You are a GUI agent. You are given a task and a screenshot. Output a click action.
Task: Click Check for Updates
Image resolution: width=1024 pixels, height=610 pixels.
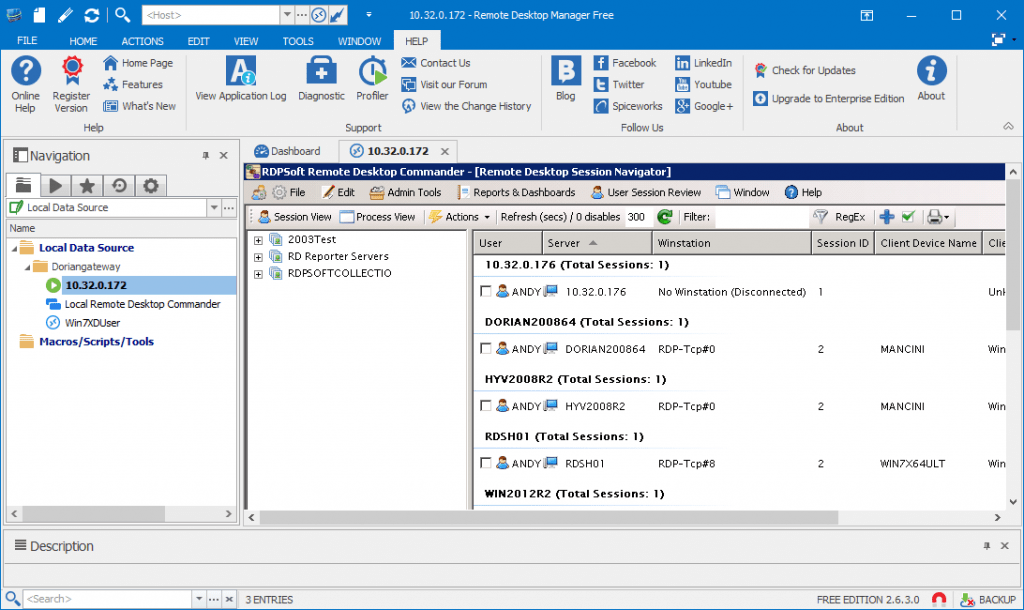pos(813,70)
